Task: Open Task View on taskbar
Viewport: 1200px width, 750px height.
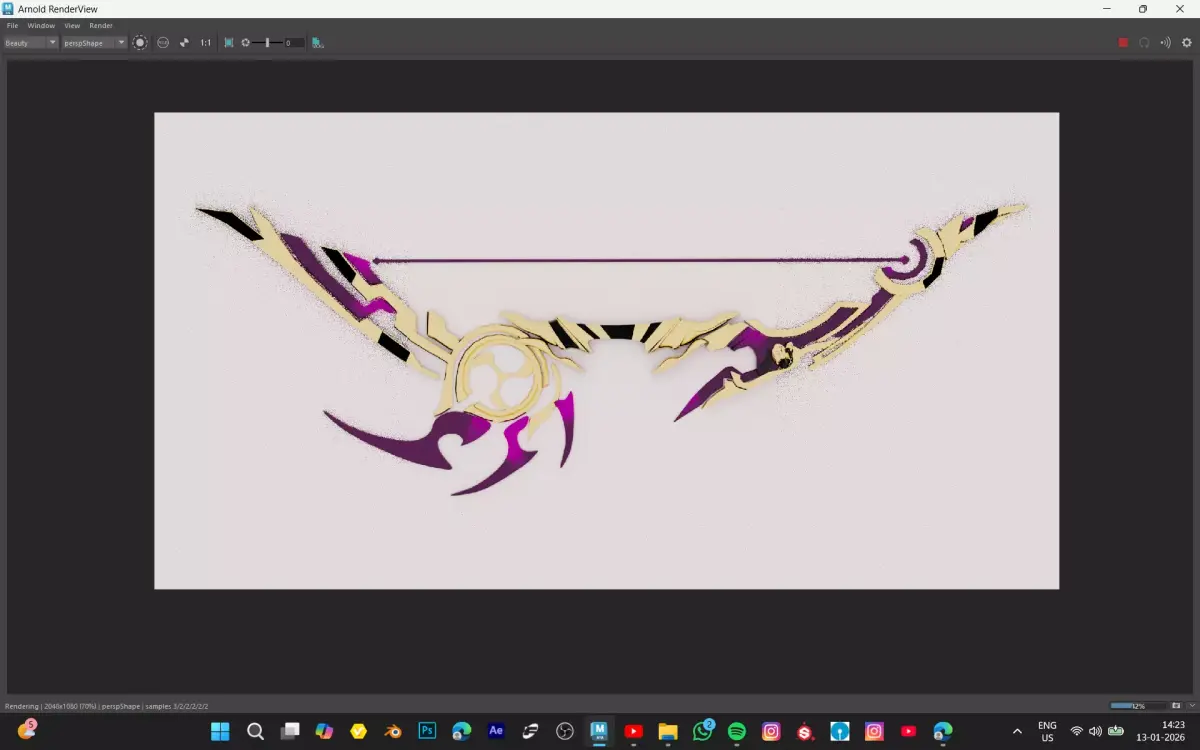Action: (x=290, y=731)
